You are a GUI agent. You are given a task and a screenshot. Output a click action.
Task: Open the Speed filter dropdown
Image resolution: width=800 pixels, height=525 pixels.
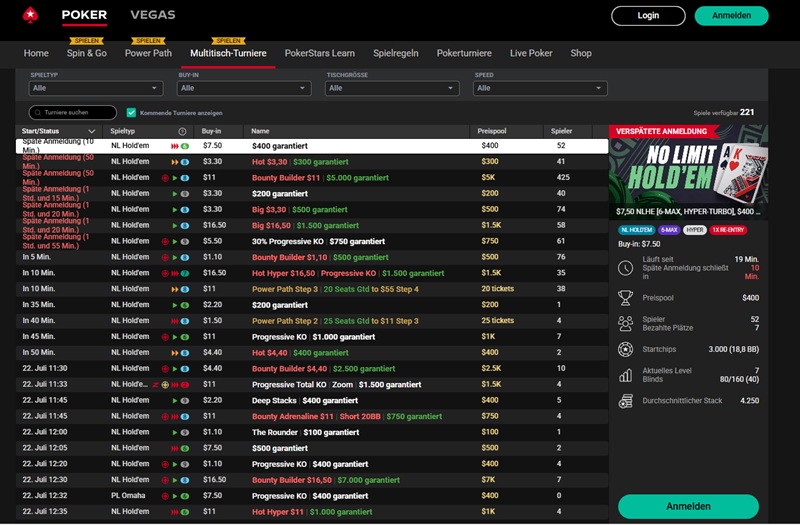[x=539, y=88]
